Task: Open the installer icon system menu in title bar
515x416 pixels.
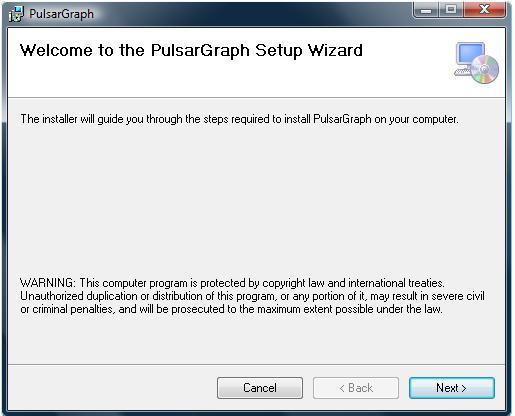Action: (x=16, y=14)
